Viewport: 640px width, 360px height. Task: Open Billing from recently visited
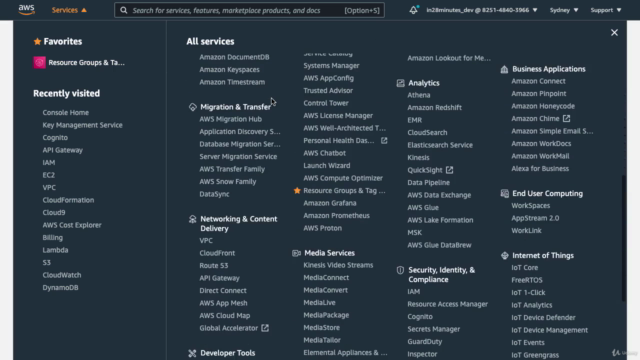click(53, 238)
